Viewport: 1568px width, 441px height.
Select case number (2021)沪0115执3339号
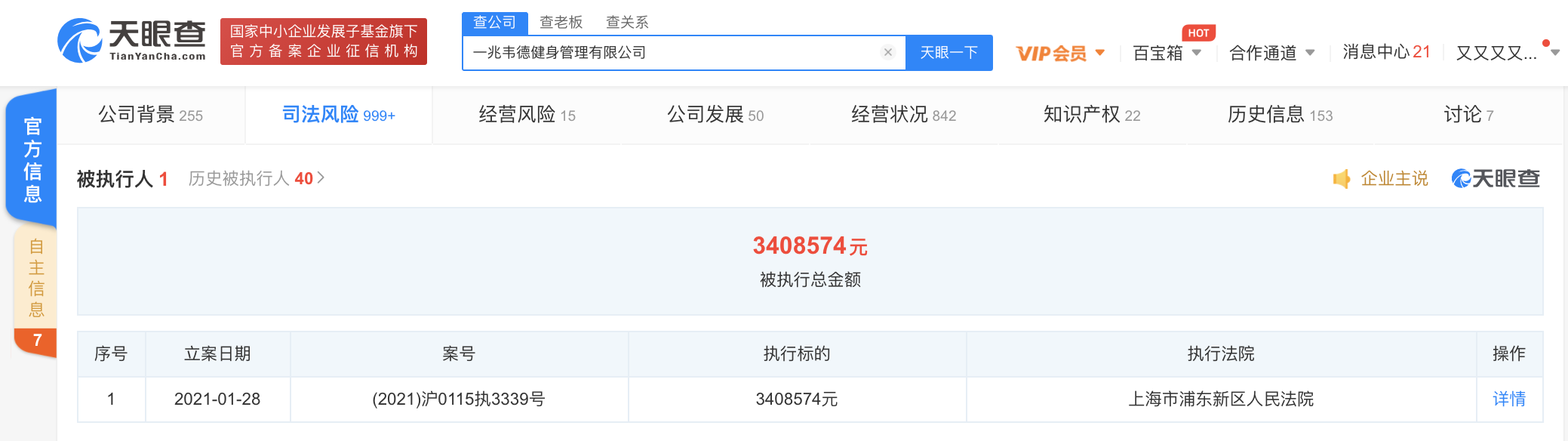click(x=459, y=399)
